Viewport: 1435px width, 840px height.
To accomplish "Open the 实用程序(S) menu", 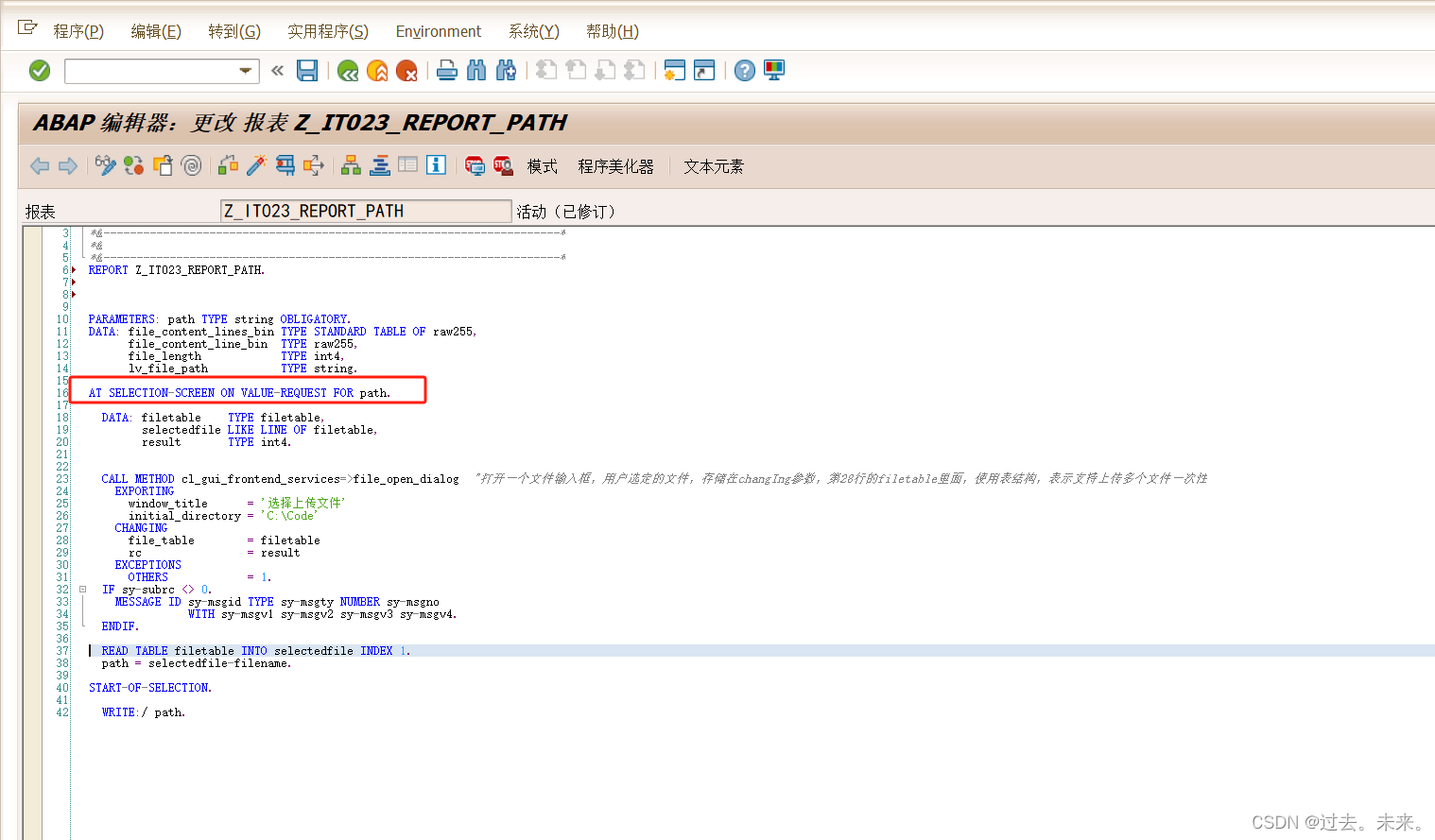I will point(328,31).
